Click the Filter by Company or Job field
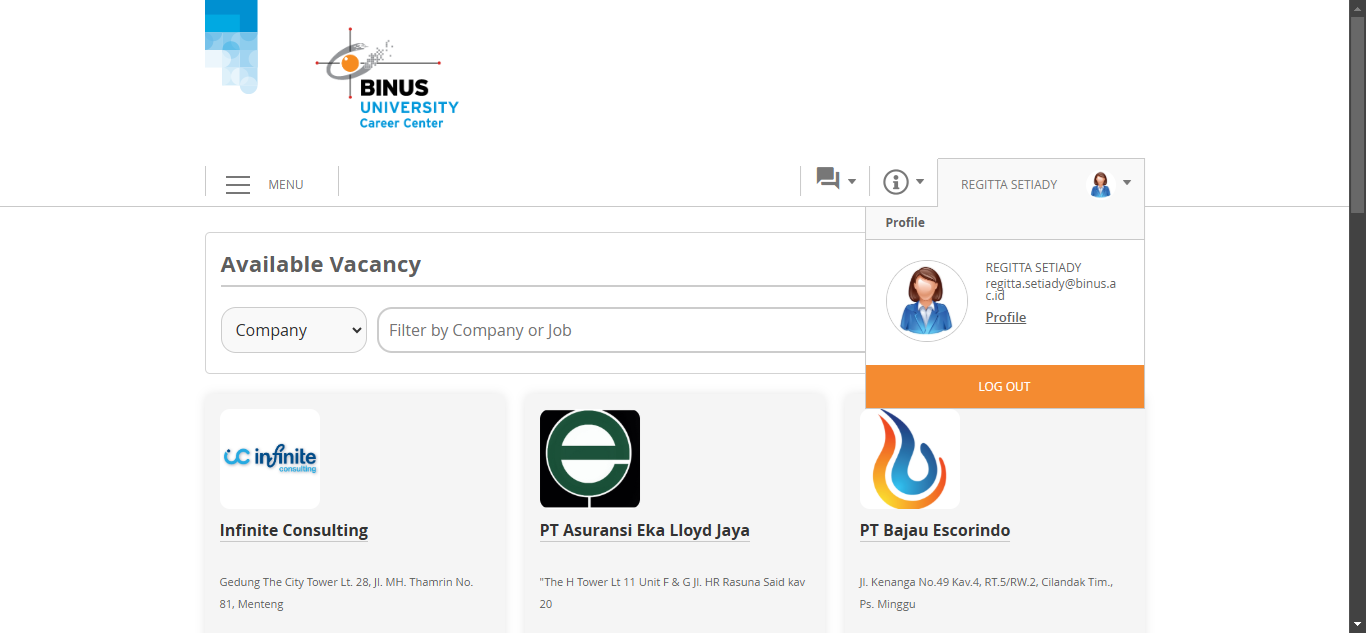 [620, 330]
